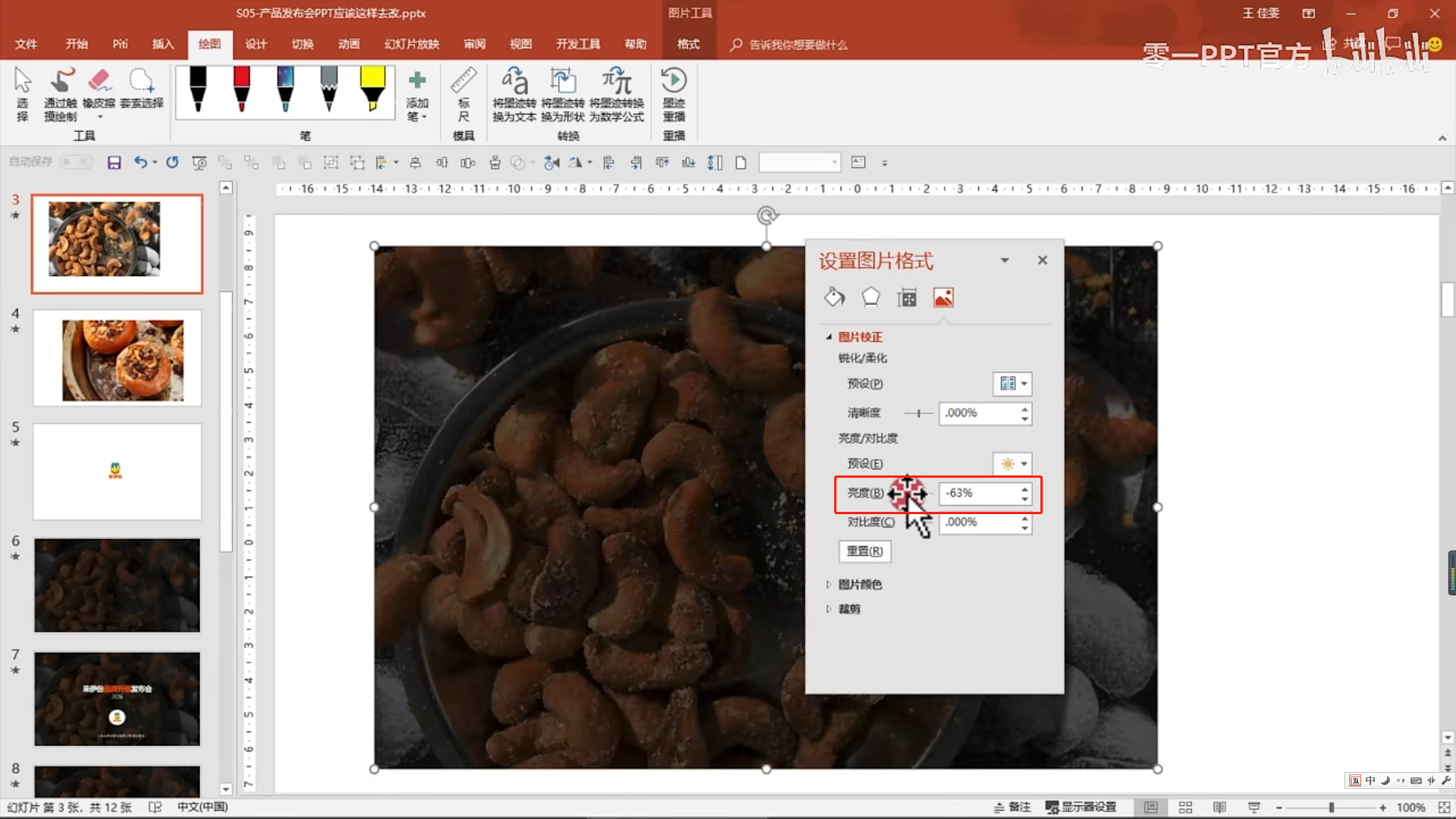
Task: Switch to the 开始 home tab
Action: pos(77,44)
